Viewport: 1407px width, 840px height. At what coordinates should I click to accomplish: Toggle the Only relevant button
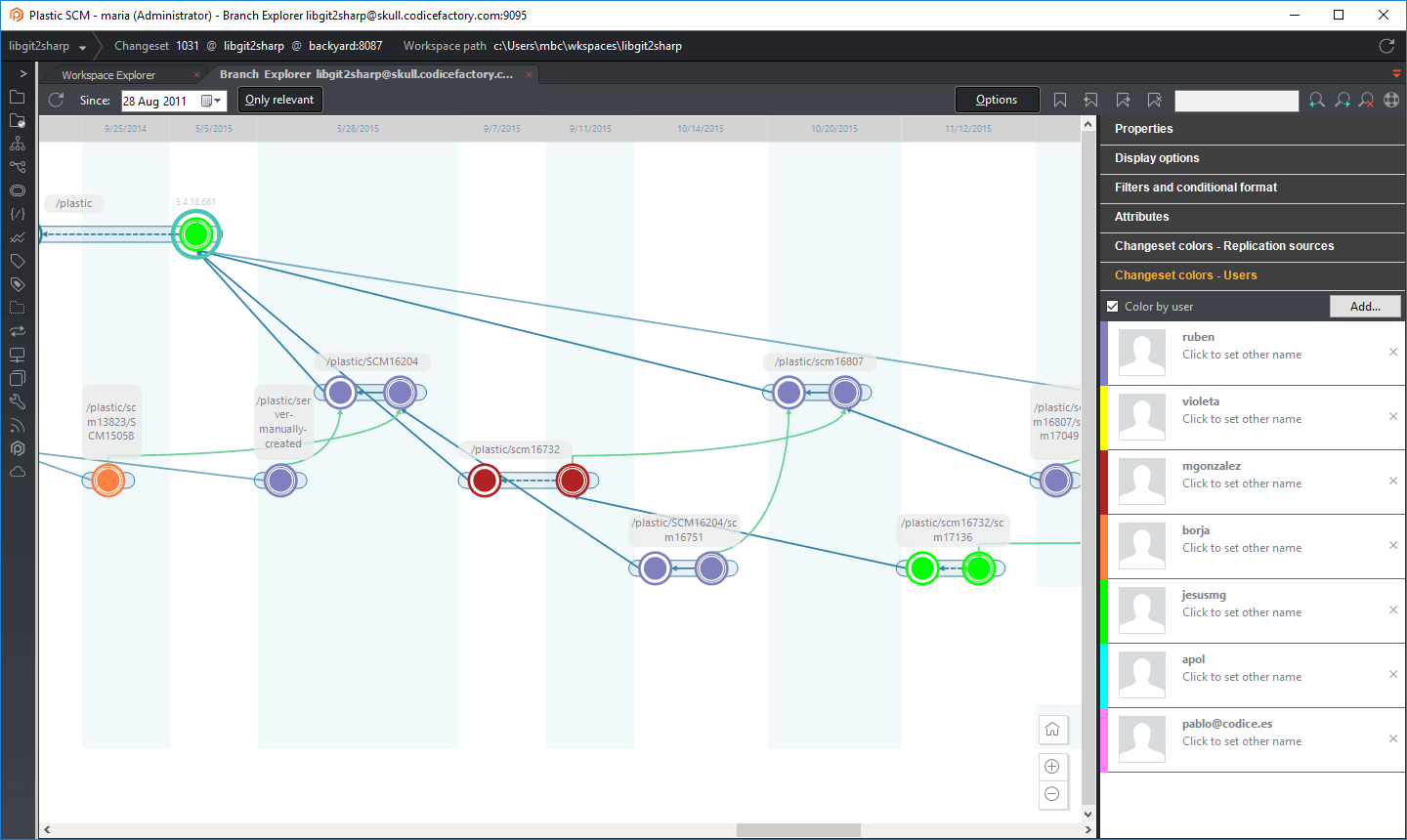279,100
